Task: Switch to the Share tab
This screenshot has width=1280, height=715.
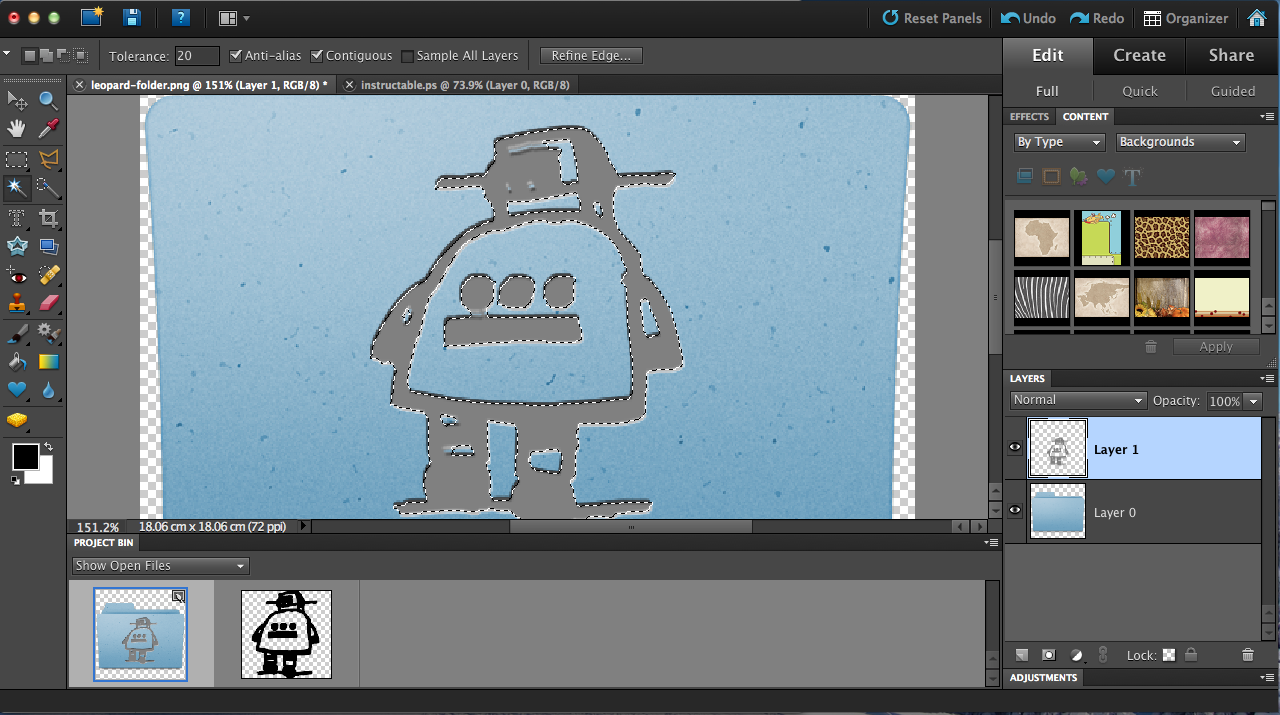Action: pyautogui.click(x=1231, y=56)
